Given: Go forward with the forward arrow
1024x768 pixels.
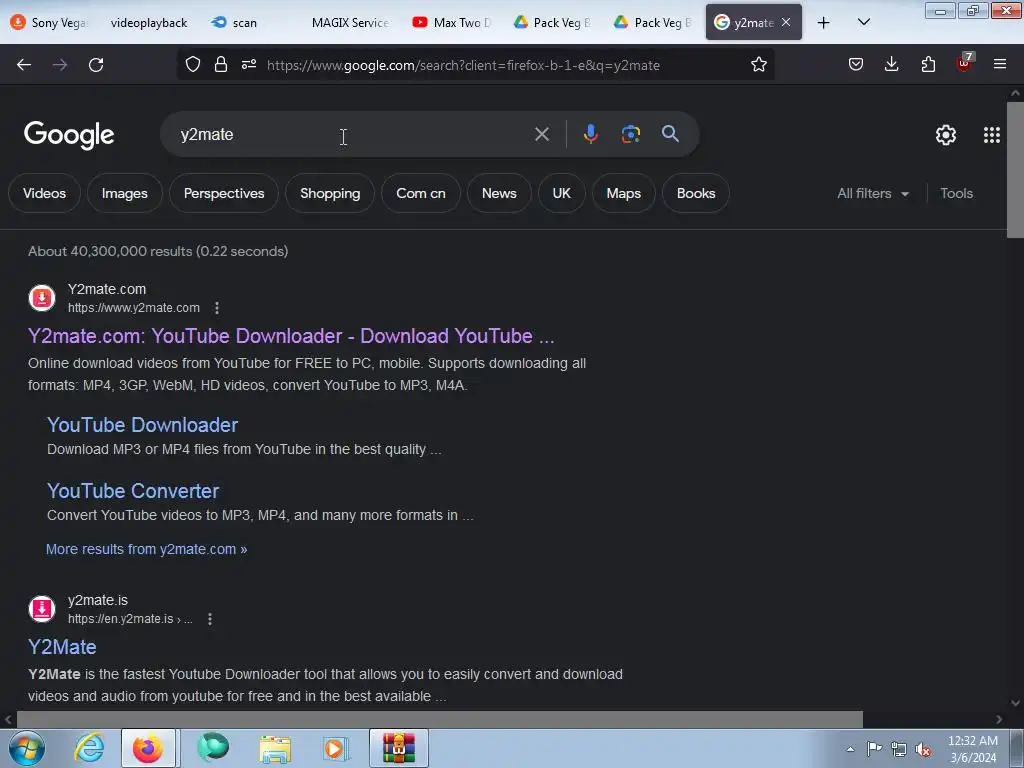Looking at the screenshot, I should pos(60,65).
